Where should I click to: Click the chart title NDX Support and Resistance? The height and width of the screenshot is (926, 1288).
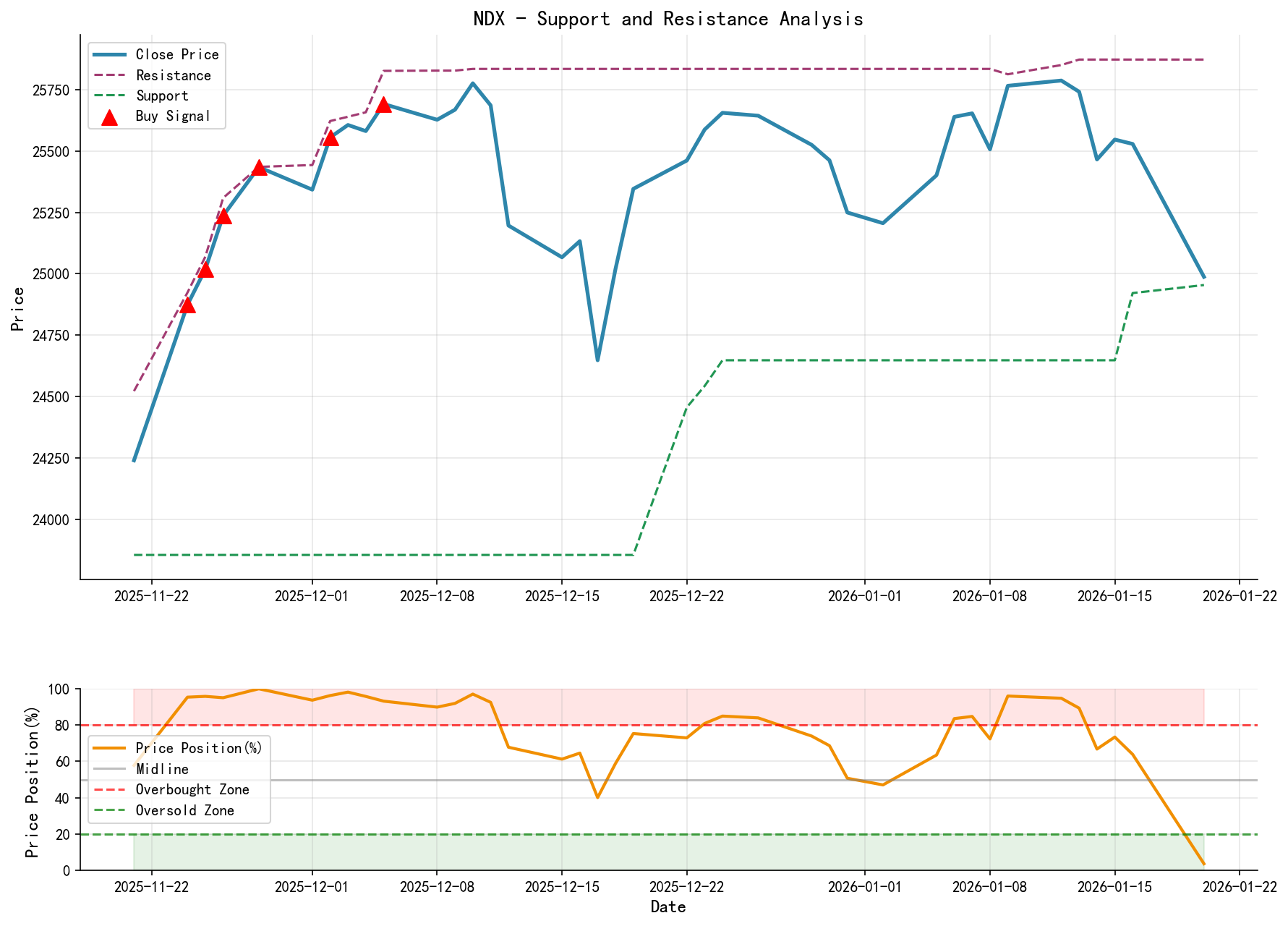[x=668, y=19]
